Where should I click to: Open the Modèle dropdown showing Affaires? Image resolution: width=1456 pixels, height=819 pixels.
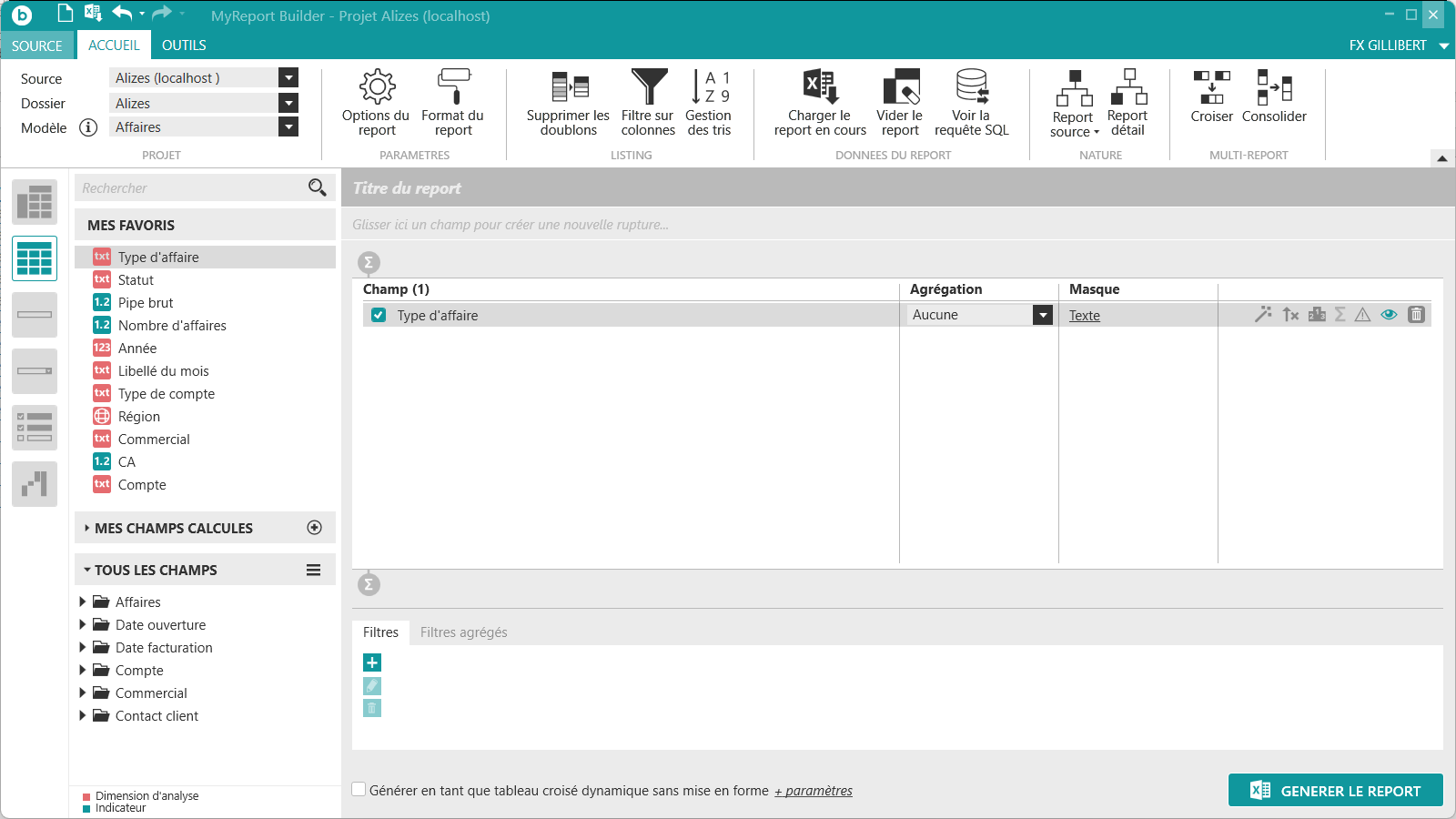point(288,127)
